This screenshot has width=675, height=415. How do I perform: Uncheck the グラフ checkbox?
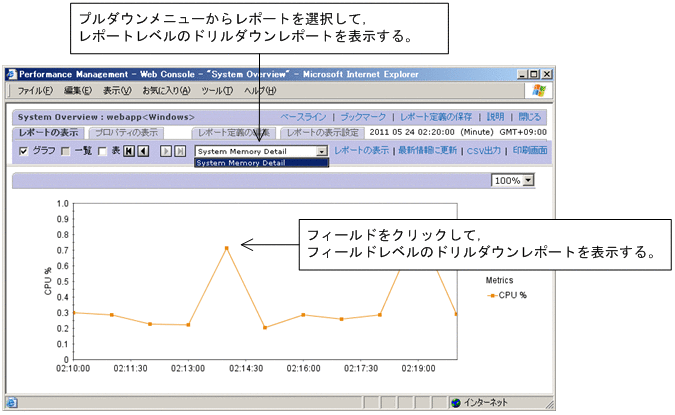(24, 151)
